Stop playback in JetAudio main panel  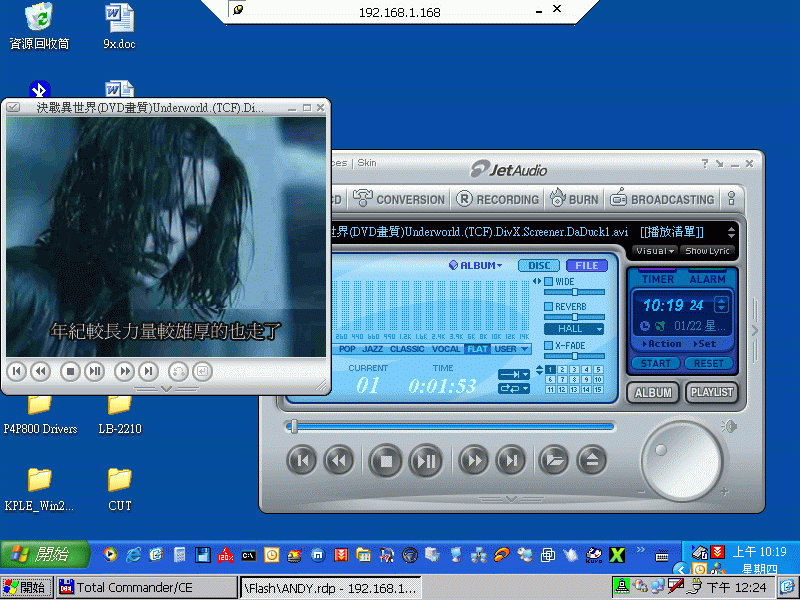tap(386, 461)
